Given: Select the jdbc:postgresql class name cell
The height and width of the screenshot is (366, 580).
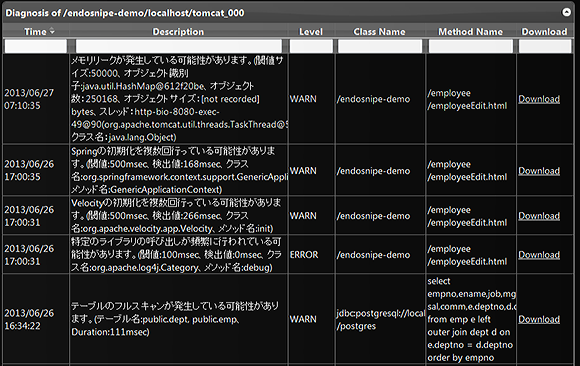Looking at the screenshot, I should [x=380, y=319].
